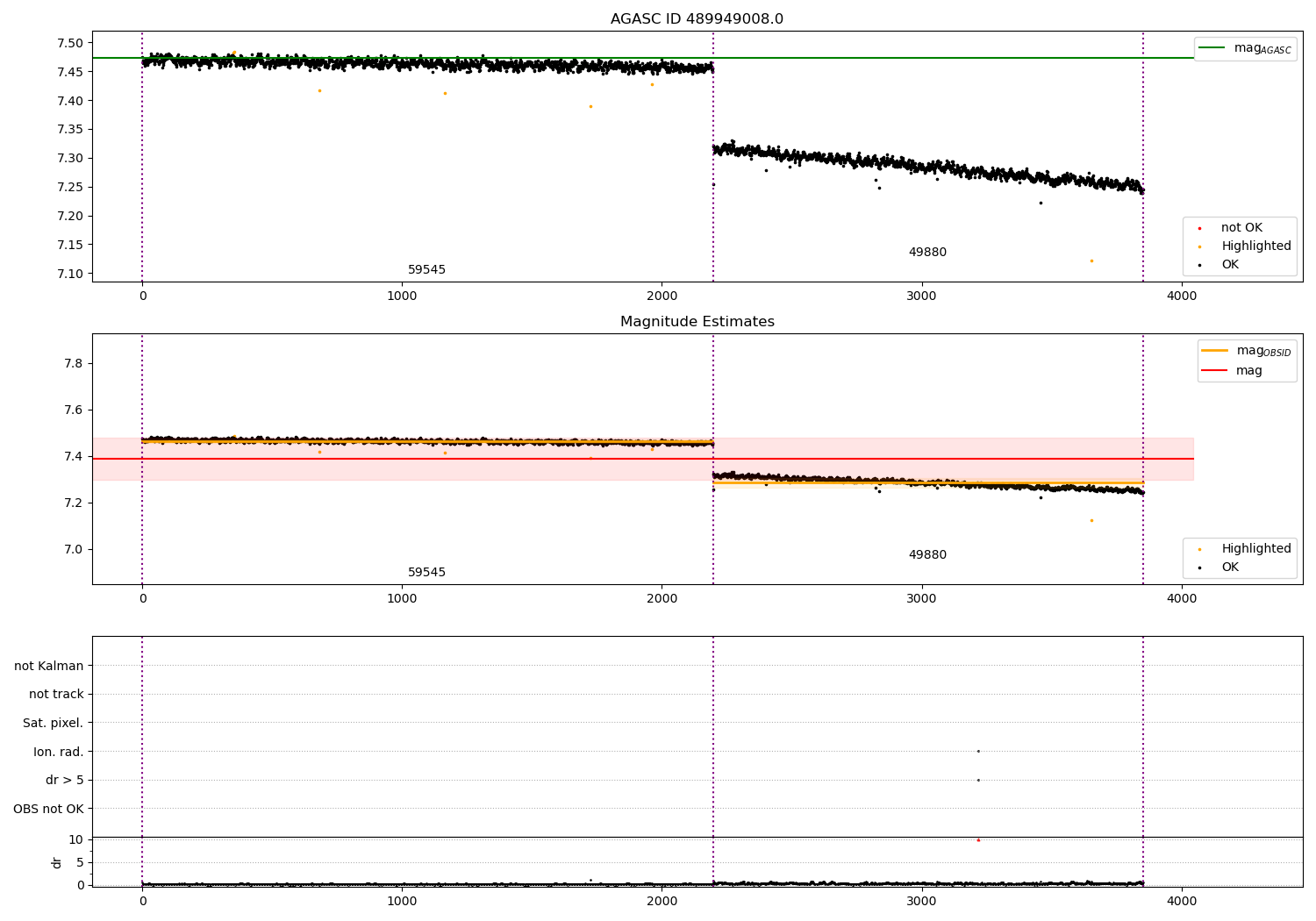
Task: Click the green line sample in the top legend
Action: tap(1212, 48)
